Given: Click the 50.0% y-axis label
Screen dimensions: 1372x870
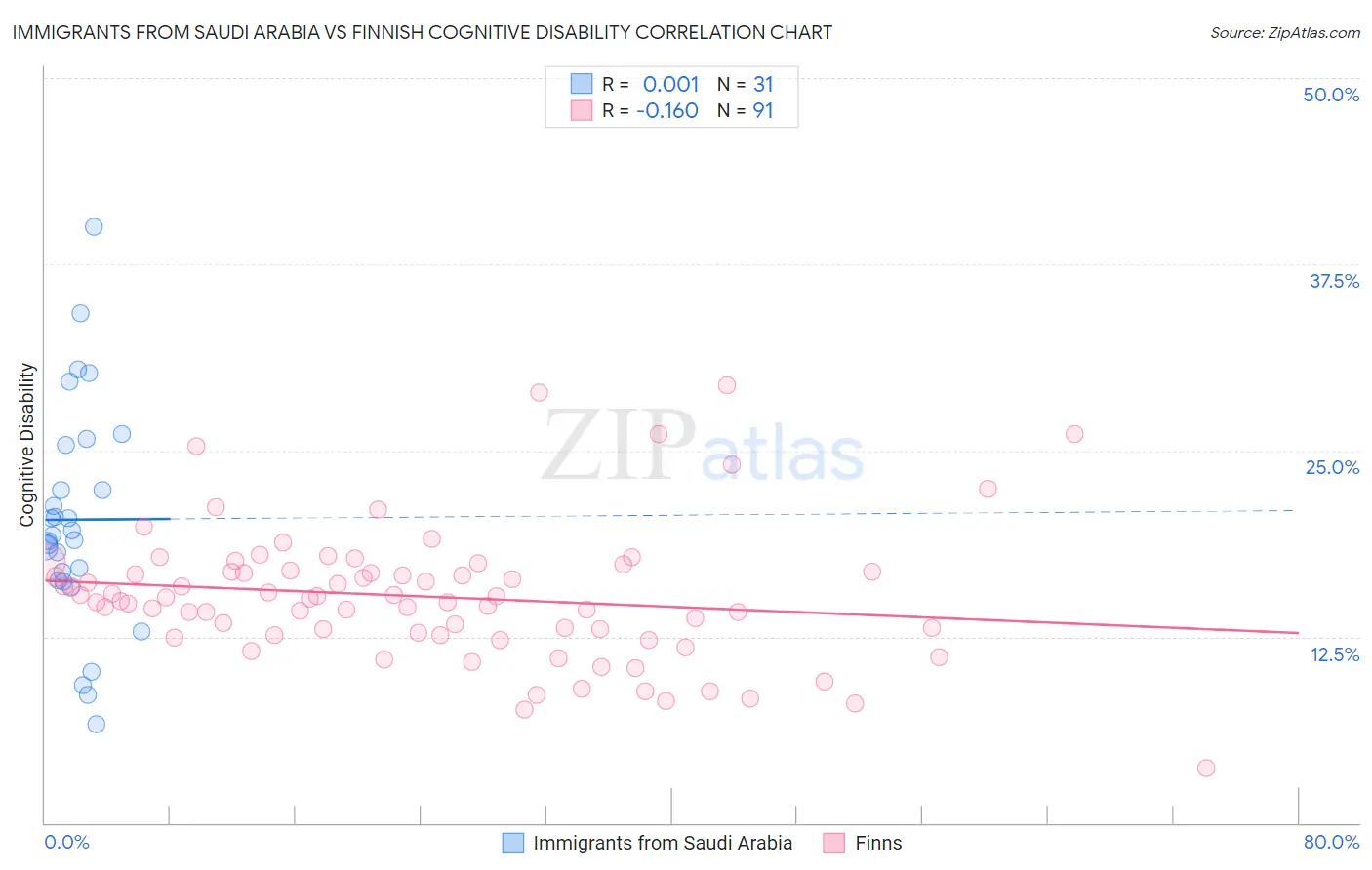Looking at the screenshot, I should click(x=1331, y=95).
